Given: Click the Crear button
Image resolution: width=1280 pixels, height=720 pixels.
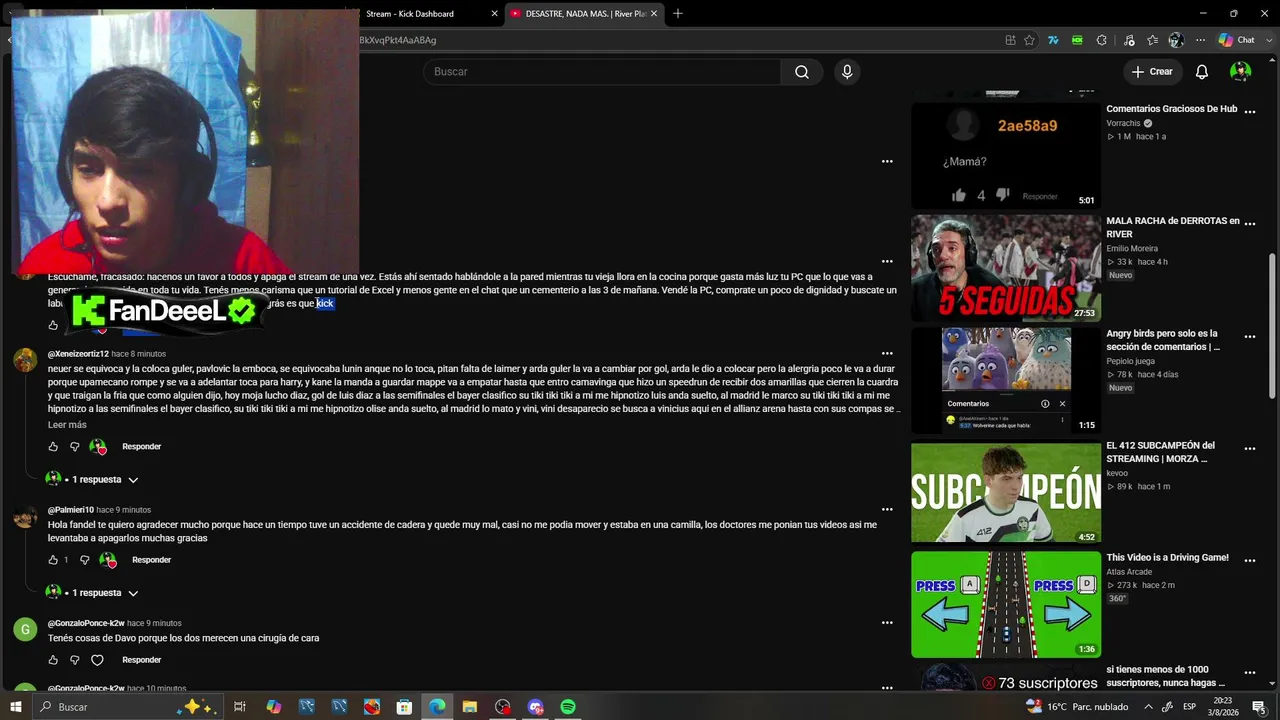Looking at the screenshot, I should click(1151, 72).
